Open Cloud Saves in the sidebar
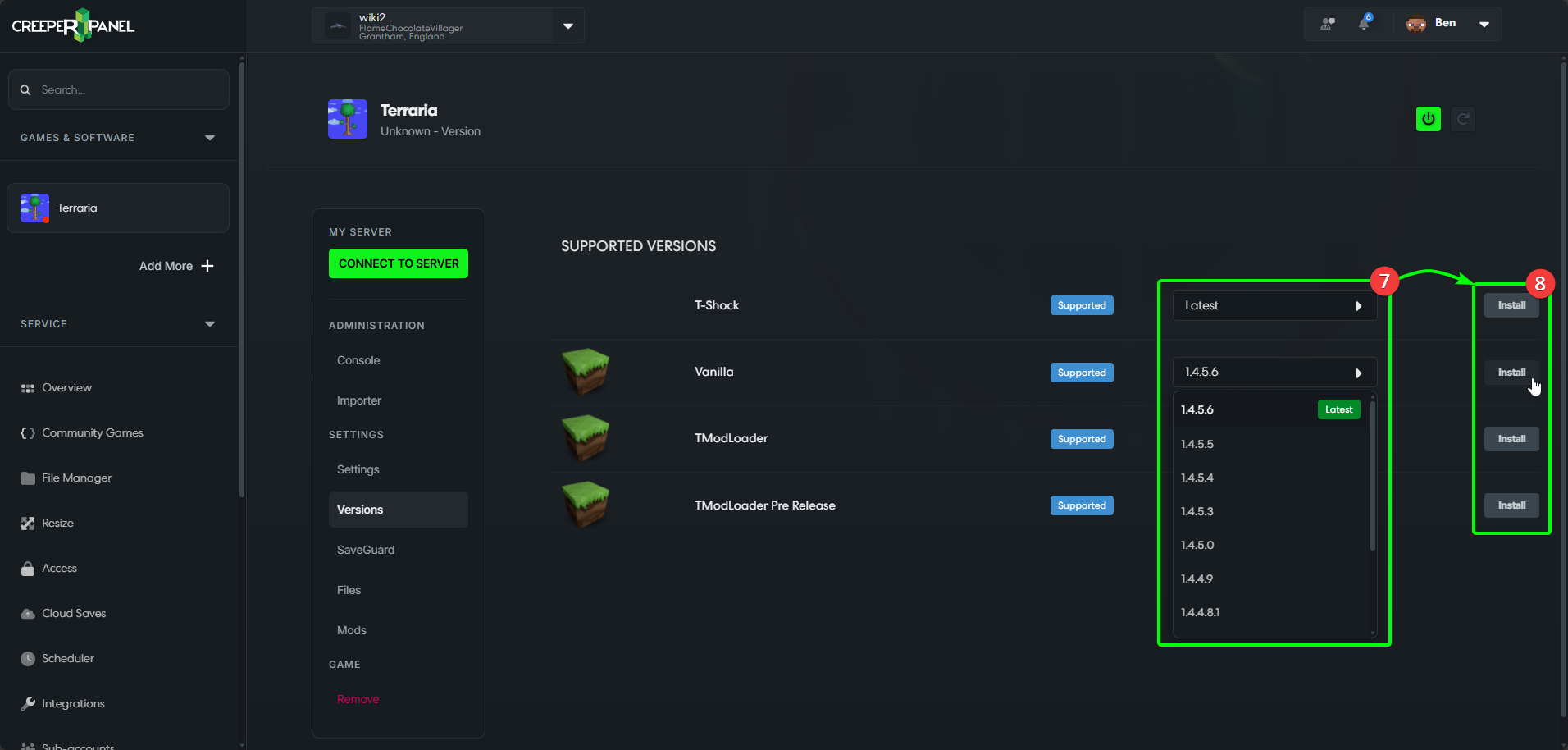 coord(74,613)
